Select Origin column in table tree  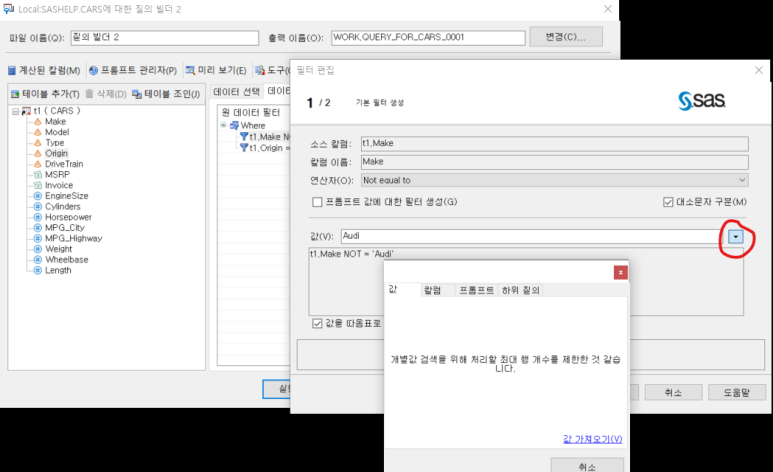click(56, 153)
